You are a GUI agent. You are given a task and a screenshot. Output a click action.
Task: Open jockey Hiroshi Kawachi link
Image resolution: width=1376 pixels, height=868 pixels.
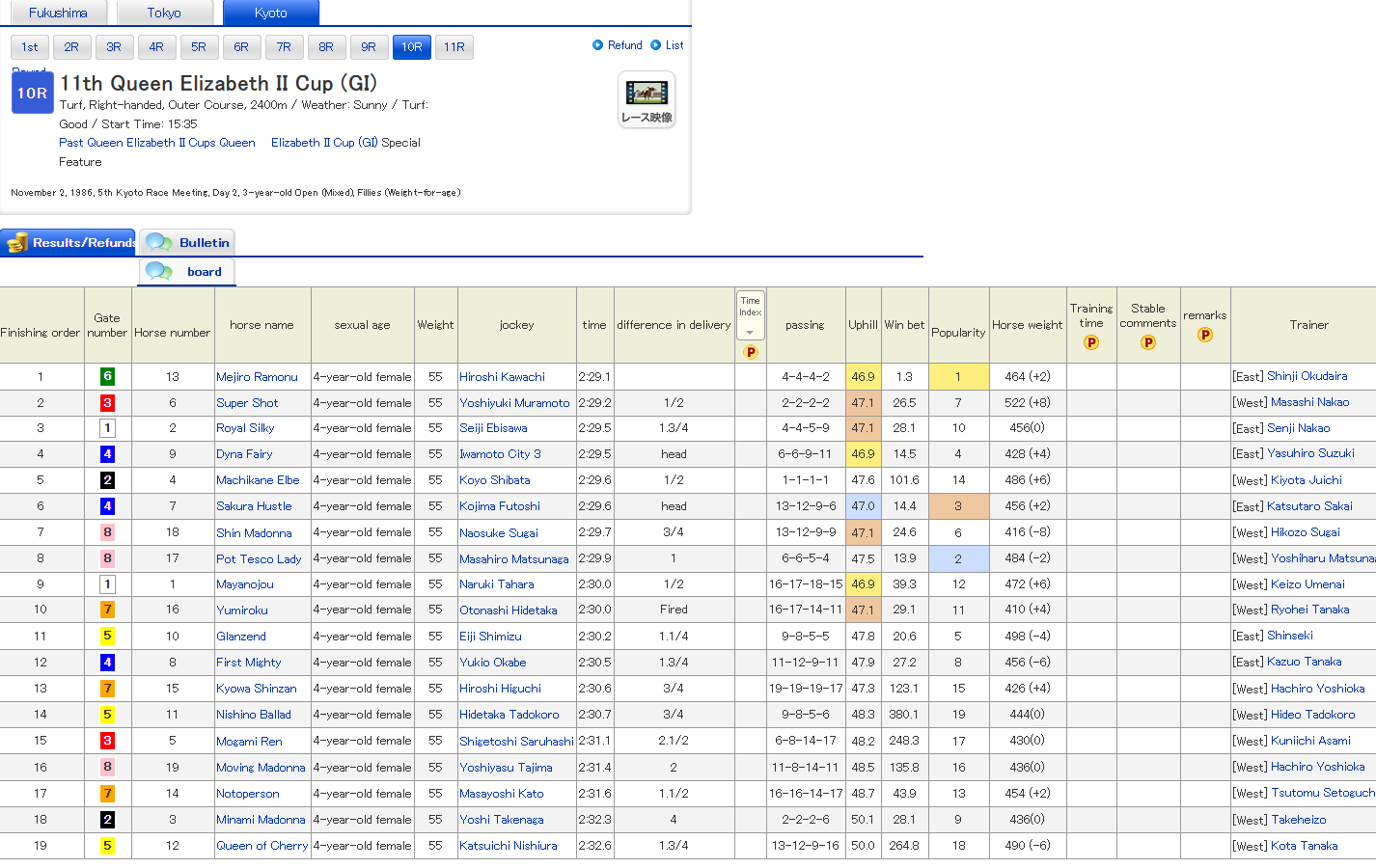(502, 377)
